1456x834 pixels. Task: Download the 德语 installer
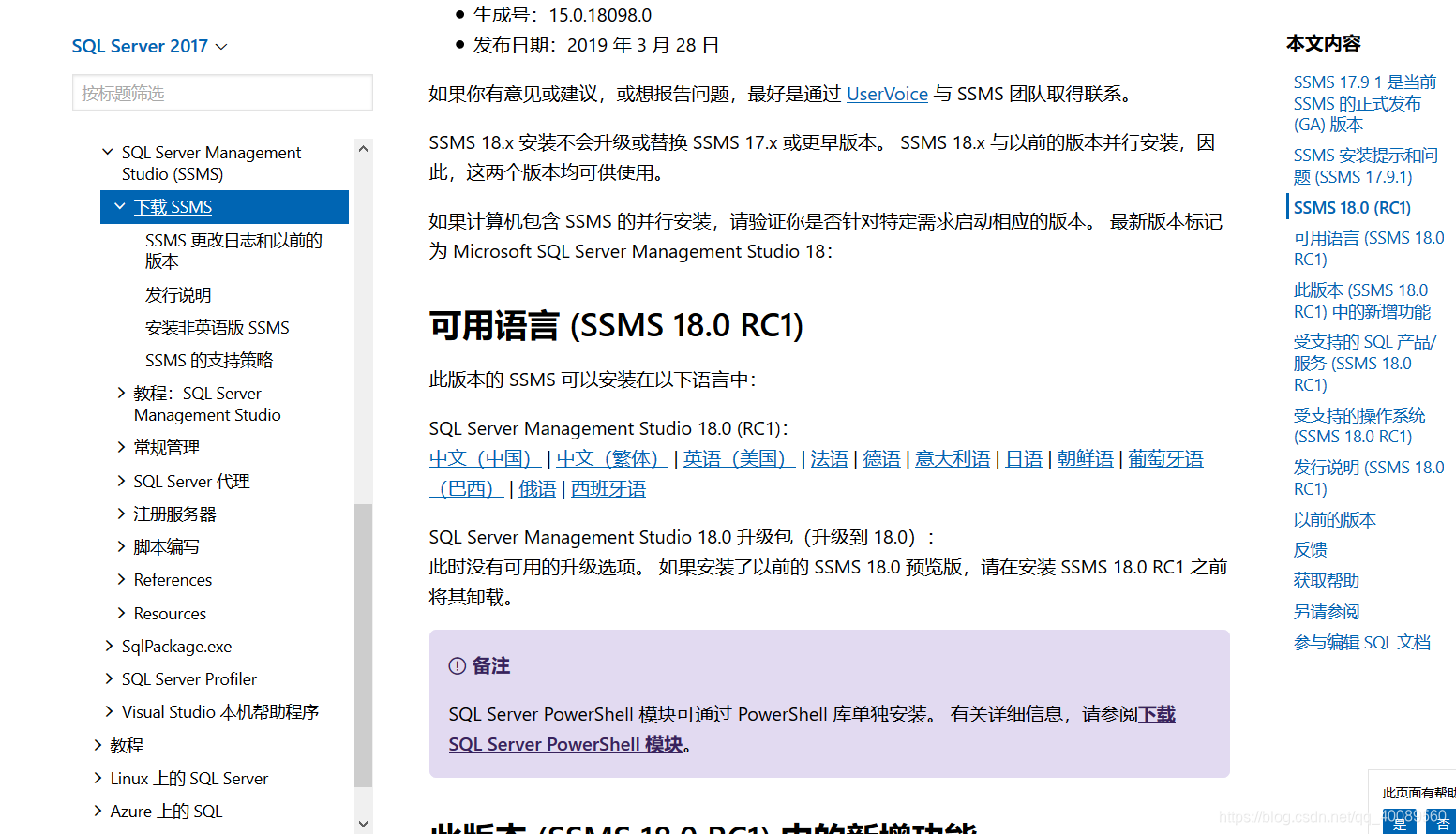[x=881, y=458]
